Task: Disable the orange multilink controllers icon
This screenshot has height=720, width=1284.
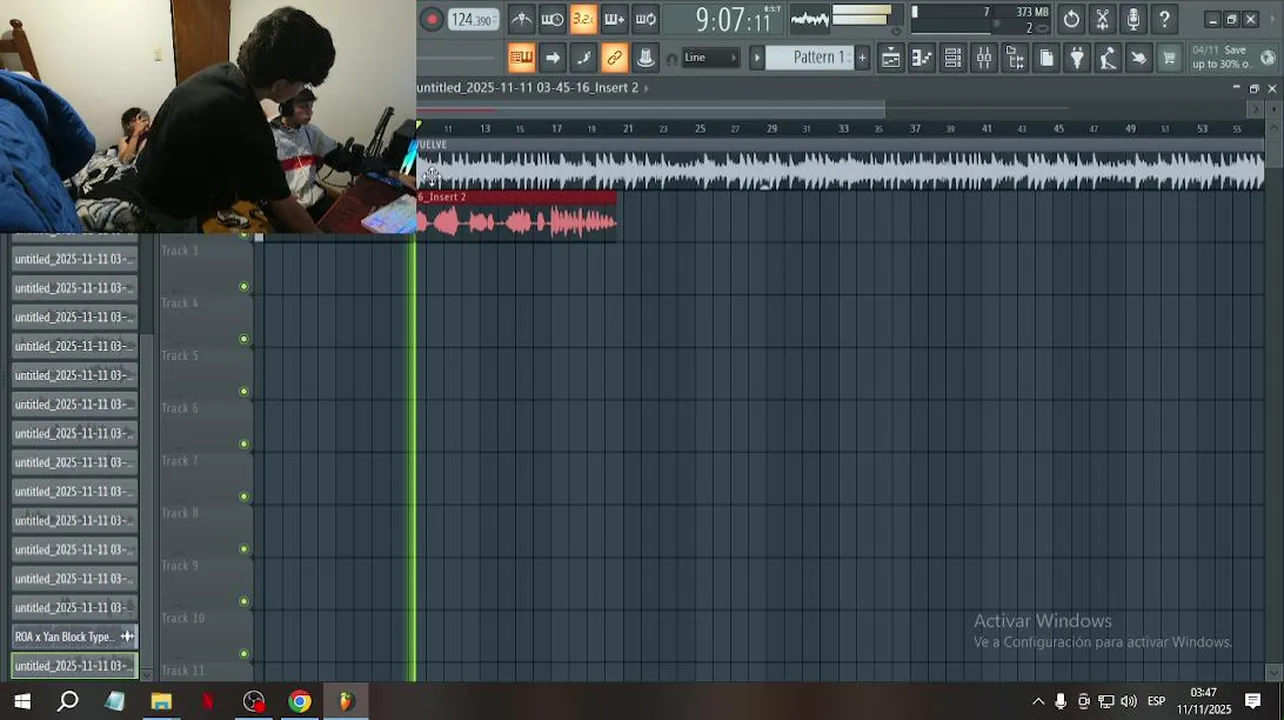Action: [x=614, y=58]
